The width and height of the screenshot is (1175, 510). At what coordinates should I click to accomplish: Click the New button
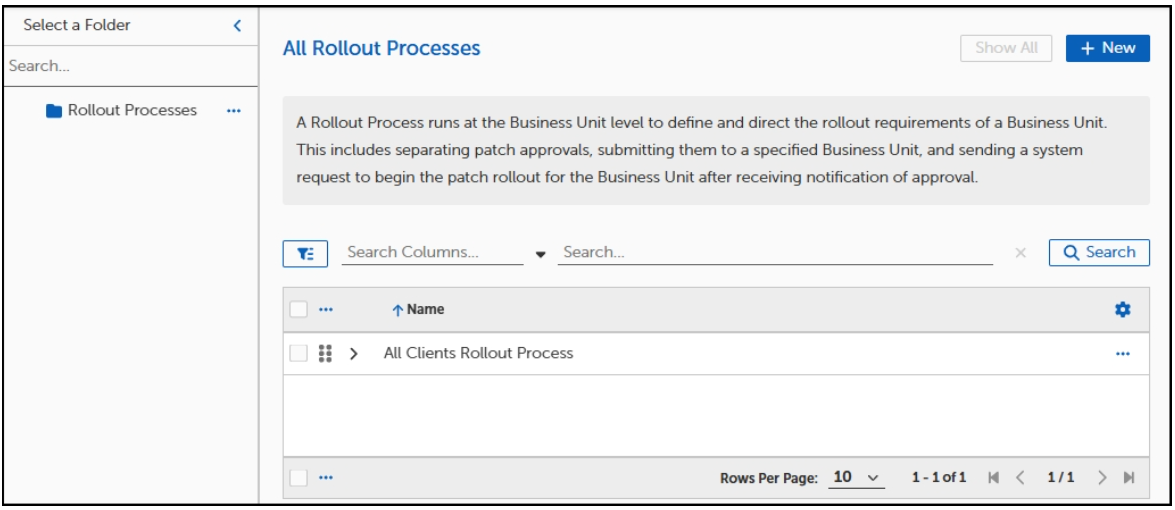click(1107, 48)
